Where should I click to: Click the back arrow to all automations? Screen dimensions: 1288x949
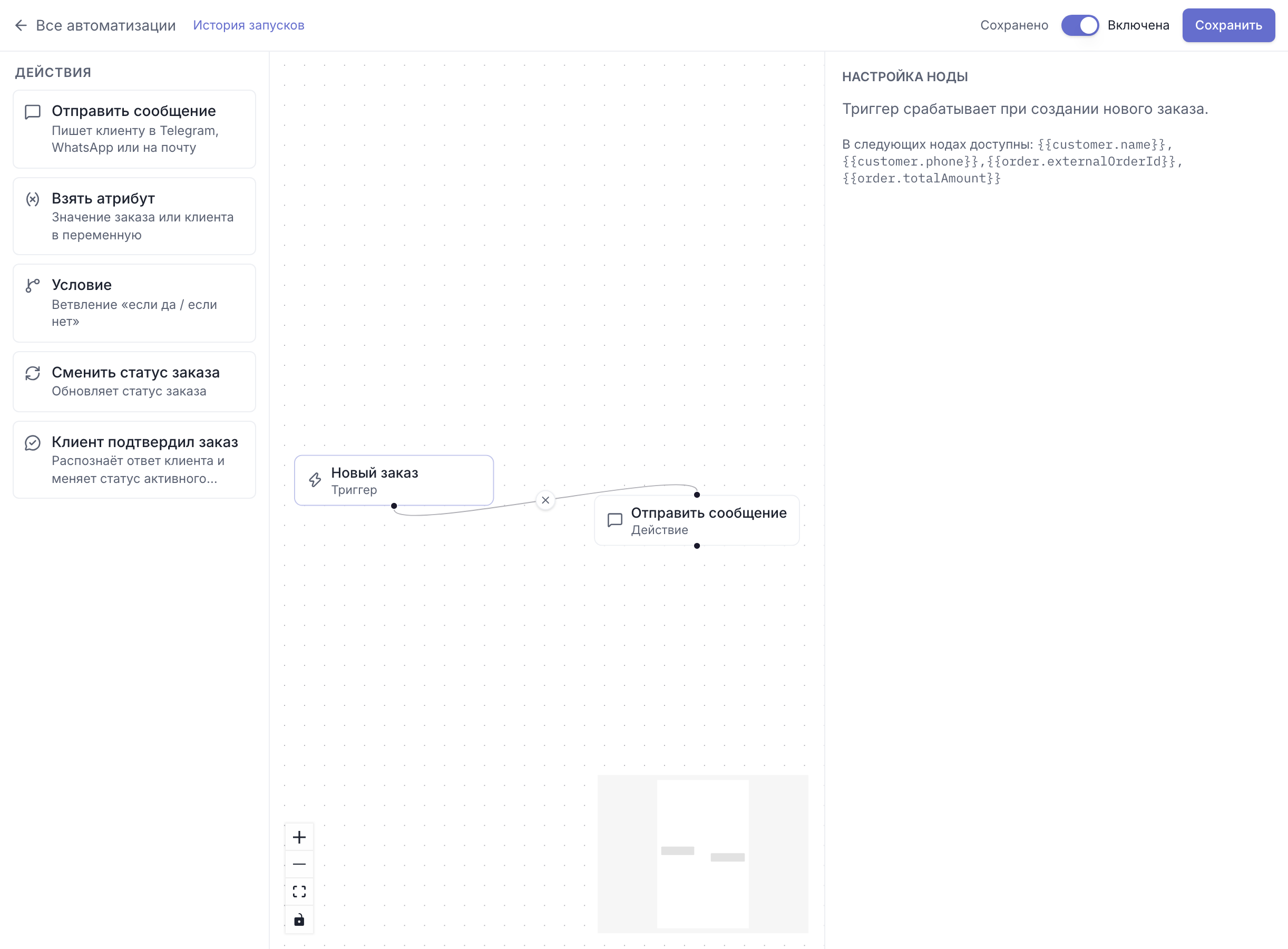point(21,25)
